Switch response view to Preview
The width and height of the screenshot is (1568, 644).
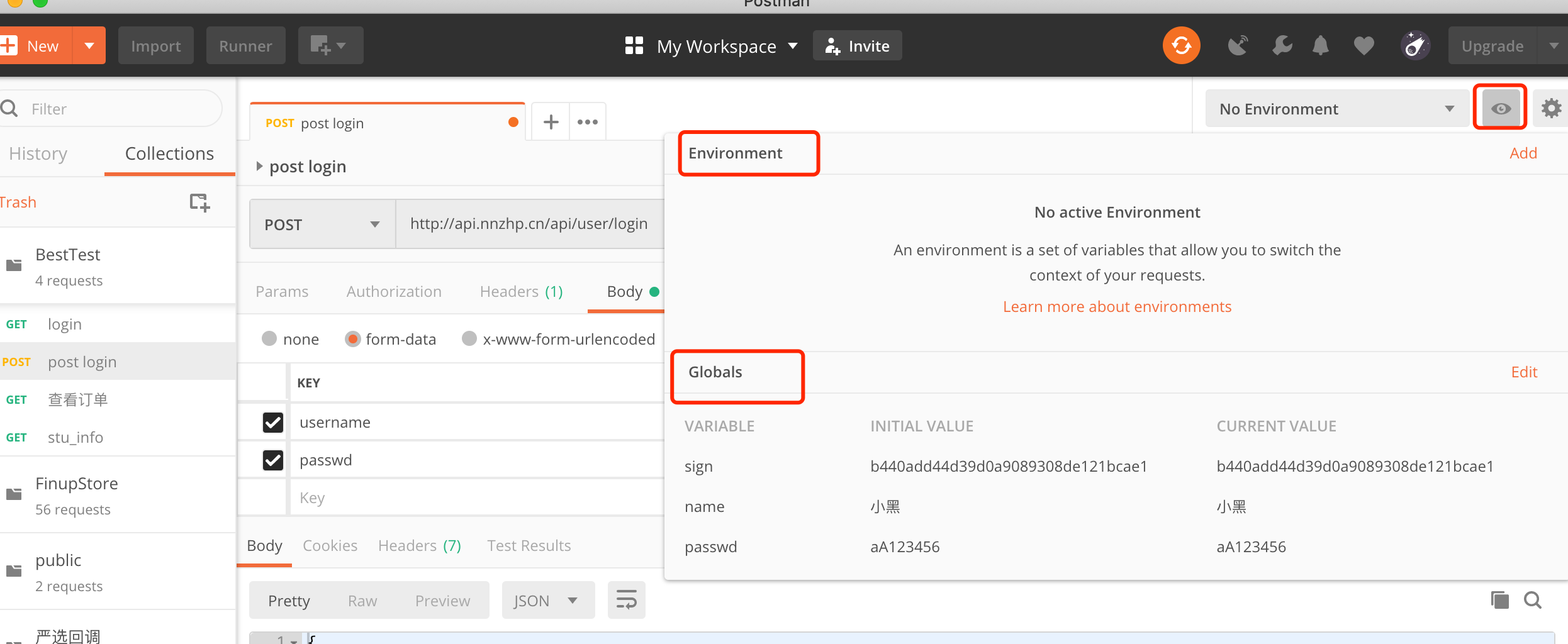click(442, 601)
